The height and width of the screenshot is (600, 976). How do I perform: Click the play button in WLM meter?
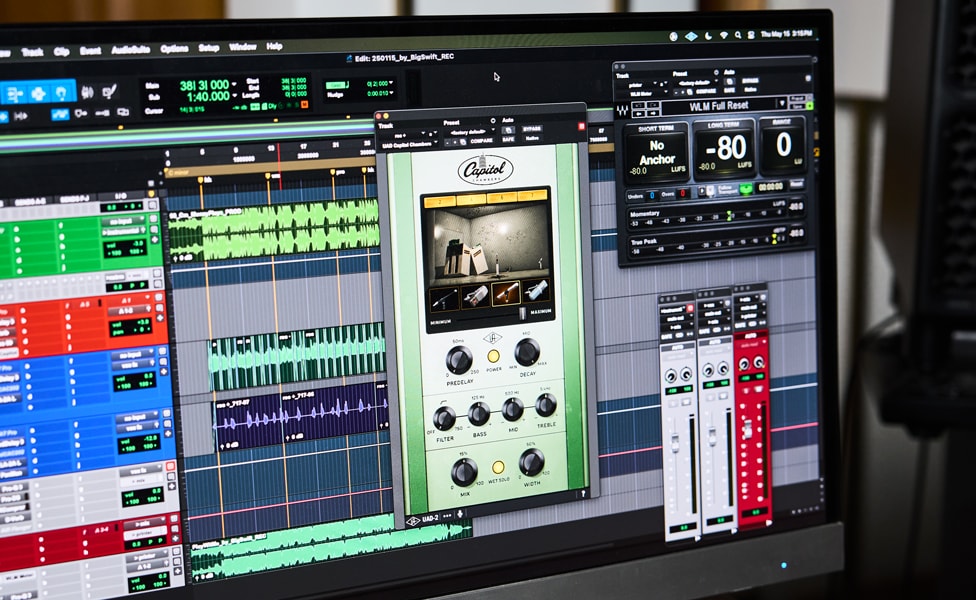[x=702, y=192]
